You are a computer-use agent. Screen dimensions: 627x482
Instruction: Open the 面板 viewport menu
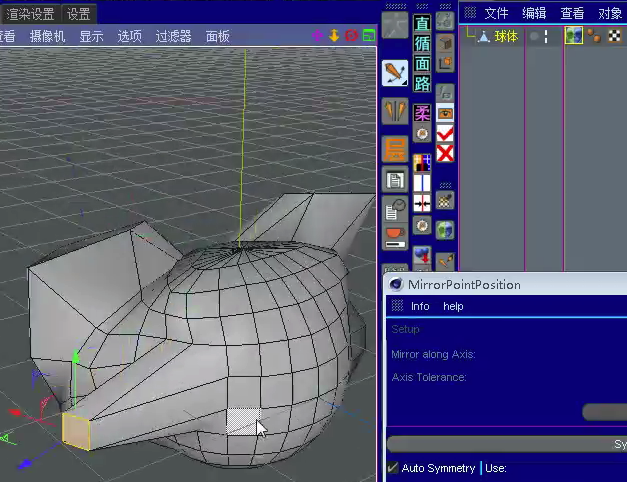pyautogui.click(x=218, y=36)
